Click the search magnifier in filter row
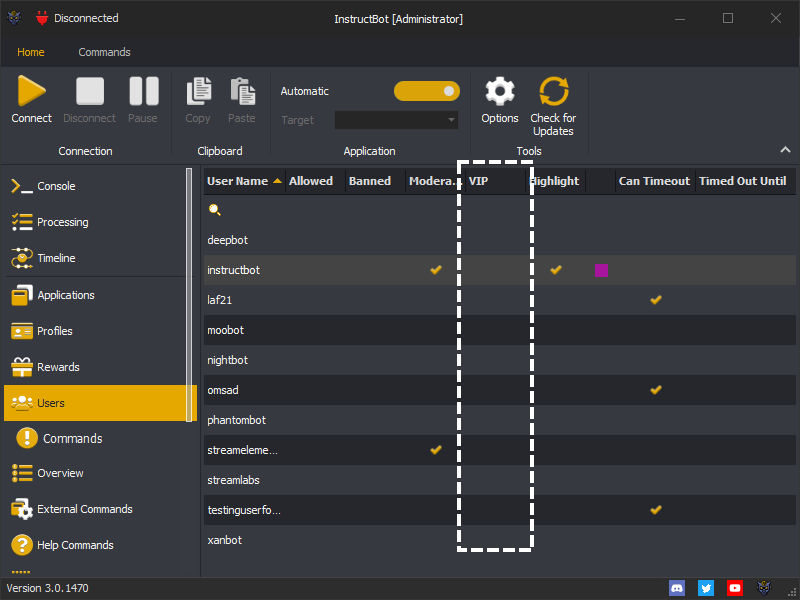Image resolution: width=800 pixels, height=600 pixels. (215, 210)
